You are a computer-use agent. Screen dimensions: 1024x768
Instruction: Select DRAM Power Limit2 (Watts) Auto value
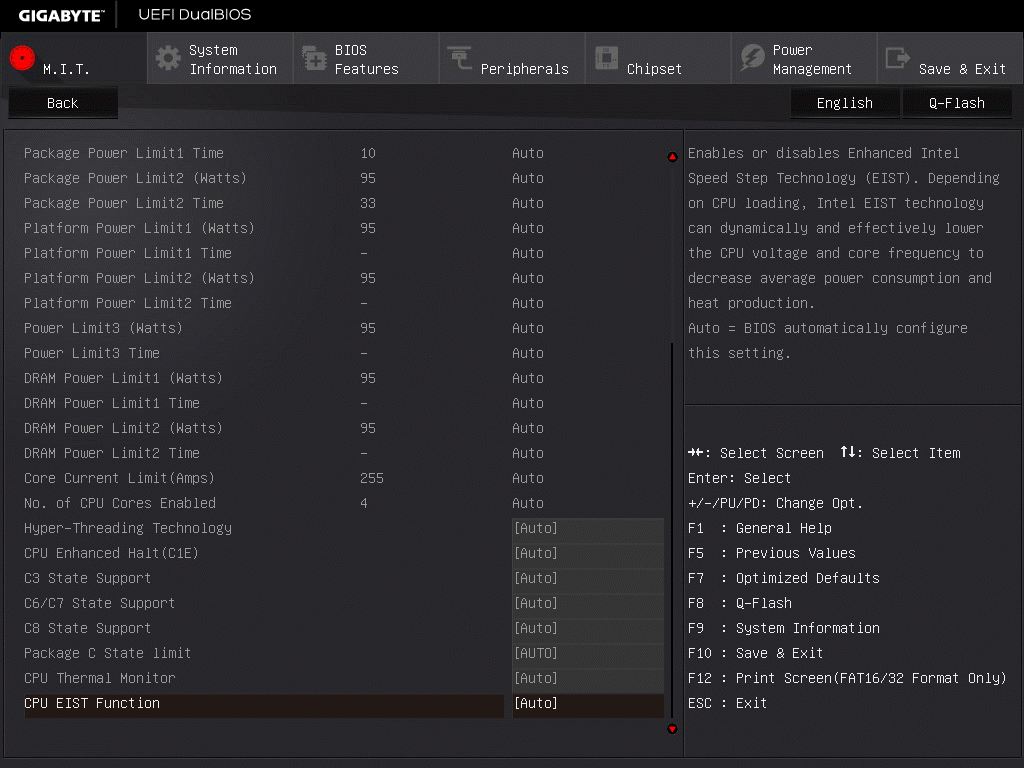(x=528, y=428)
